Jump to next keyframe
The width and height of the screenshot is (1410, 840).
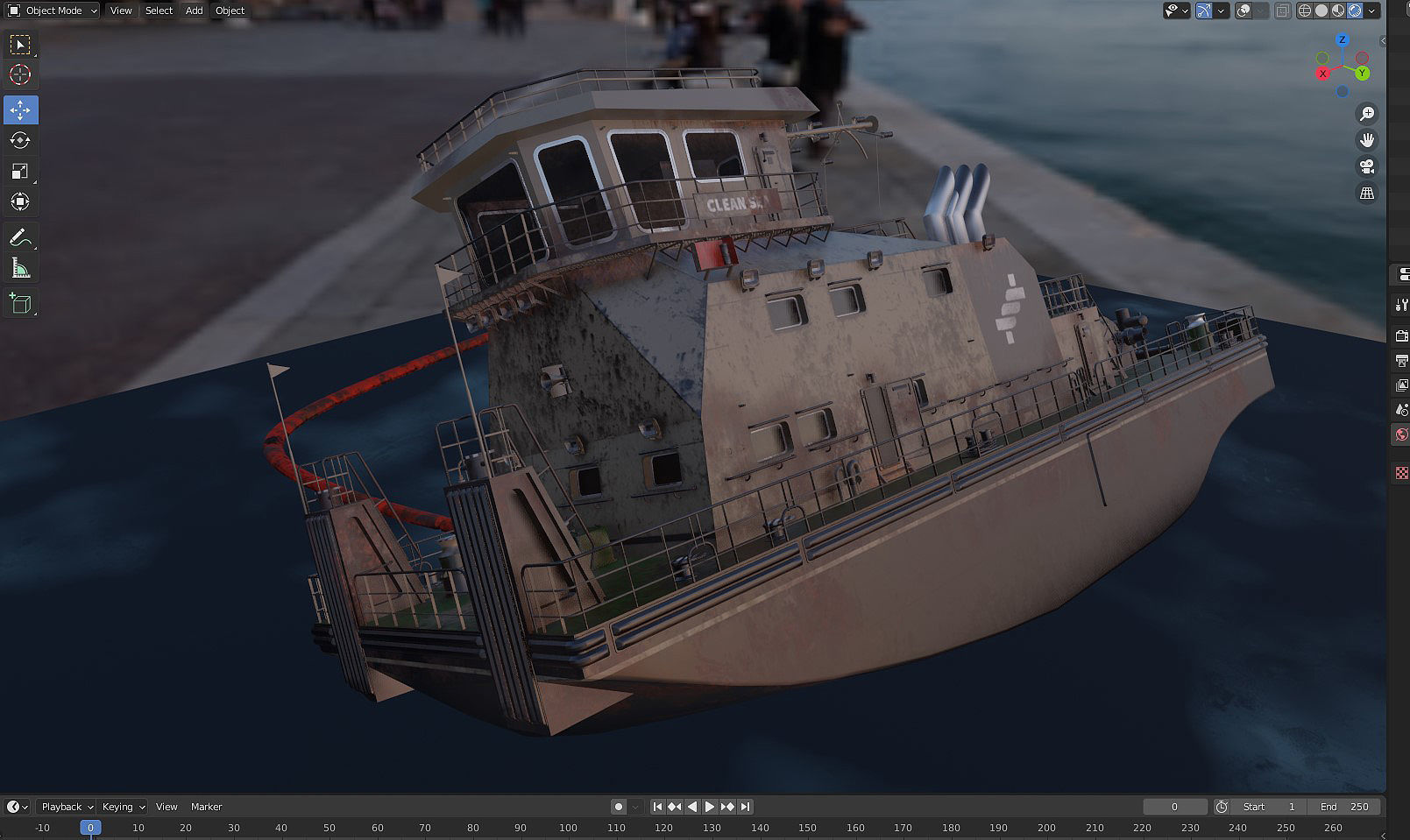point(727,807)
